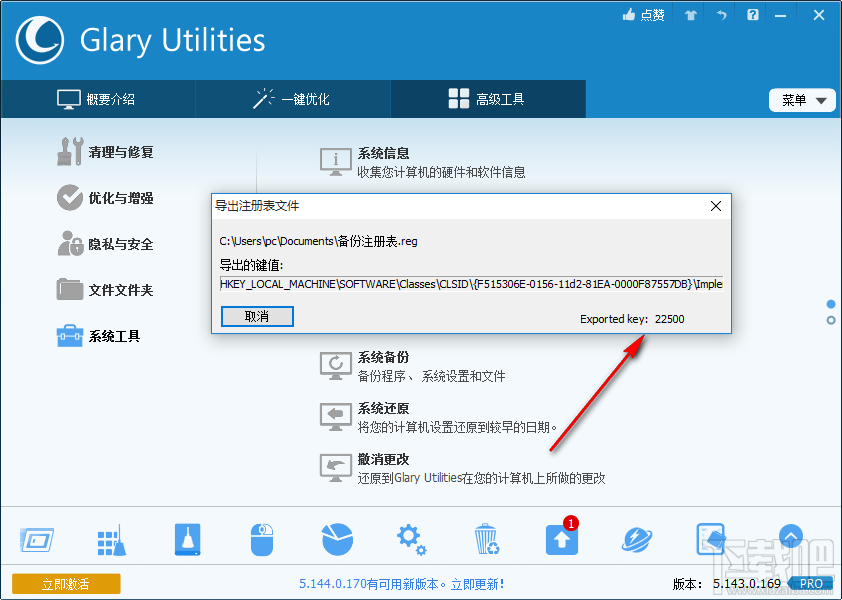Collapse the toolbar with the chevron-up arrow
This screenshot has width=842, height=600.
coord(791,537)
